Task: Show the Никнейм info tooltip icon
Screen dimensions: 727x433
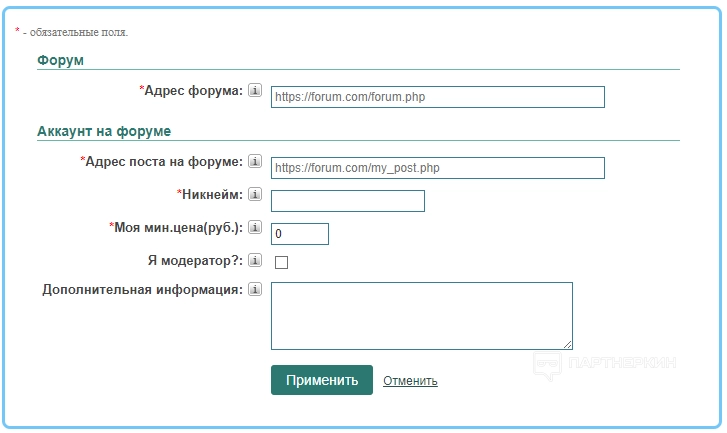Action: coord(254,194)
